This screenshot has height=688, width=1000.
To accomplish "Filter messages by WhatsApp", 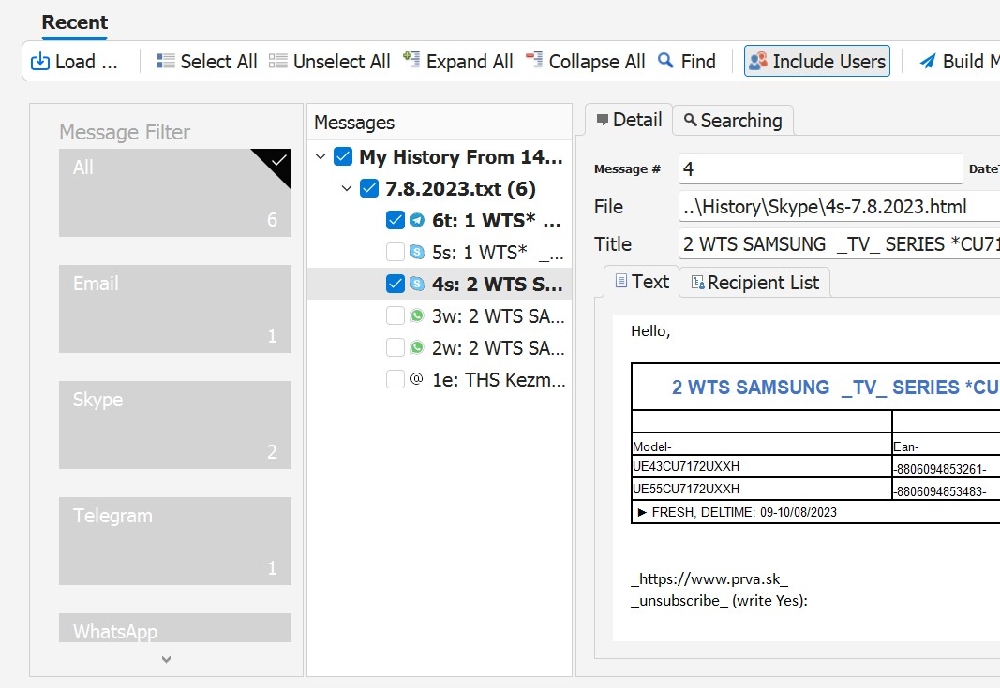I will 175,628.
